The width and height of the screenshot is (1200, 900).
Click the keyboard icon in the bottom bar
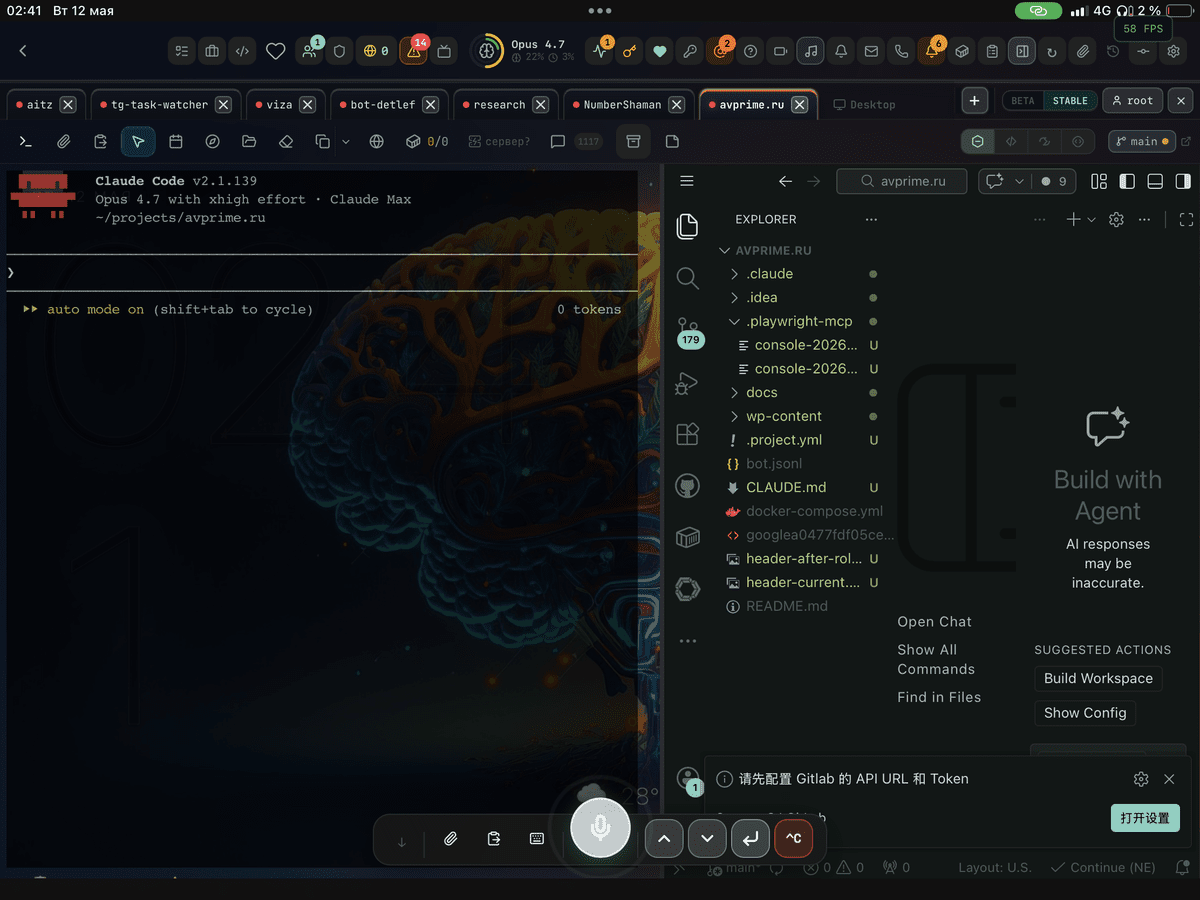click(537, 839)
